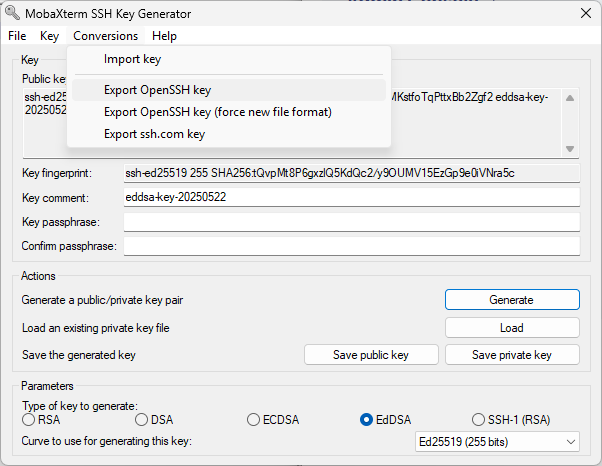602x466 pixels.
Task: Choose Export OpenSSH key (force new file format)
Action: click(229, 112)
